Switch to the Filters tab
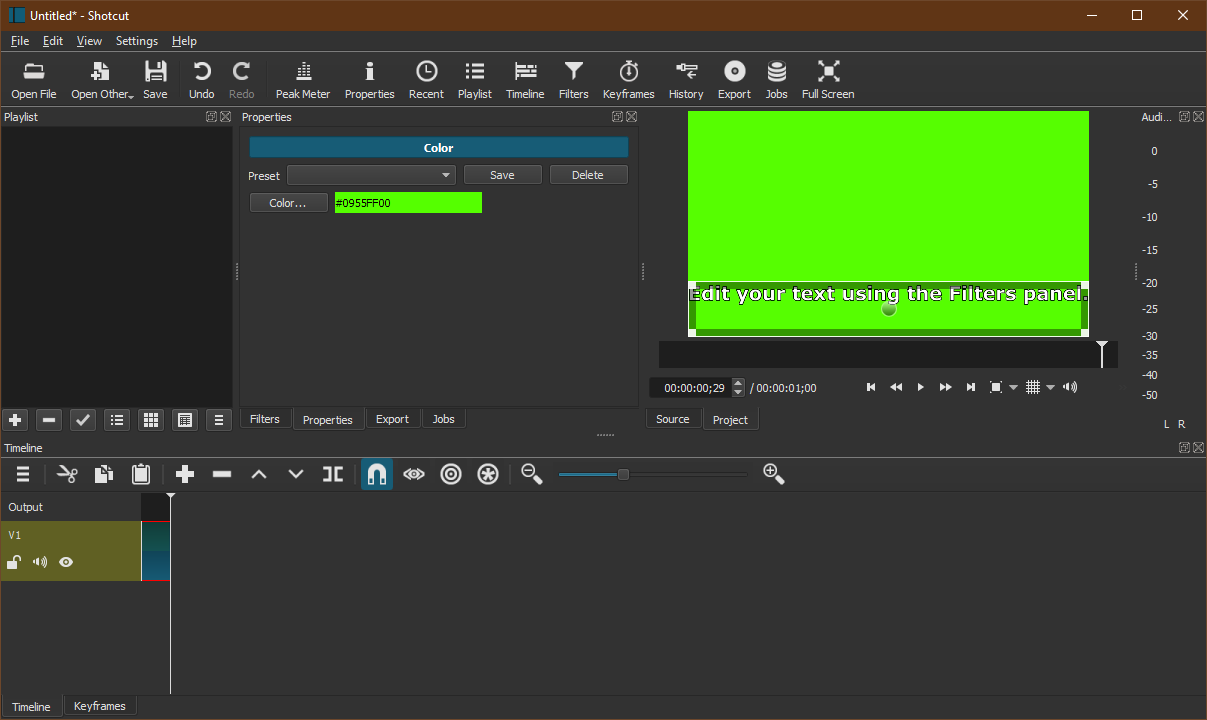This screenshot has width=1207, height=720. point(265,419)
